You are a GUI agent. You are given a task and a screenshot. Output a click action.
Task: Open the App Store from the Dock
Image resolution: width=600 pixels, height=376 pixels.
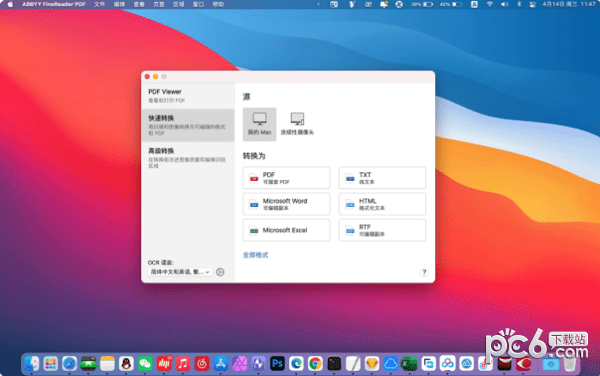tap(221, 363)
